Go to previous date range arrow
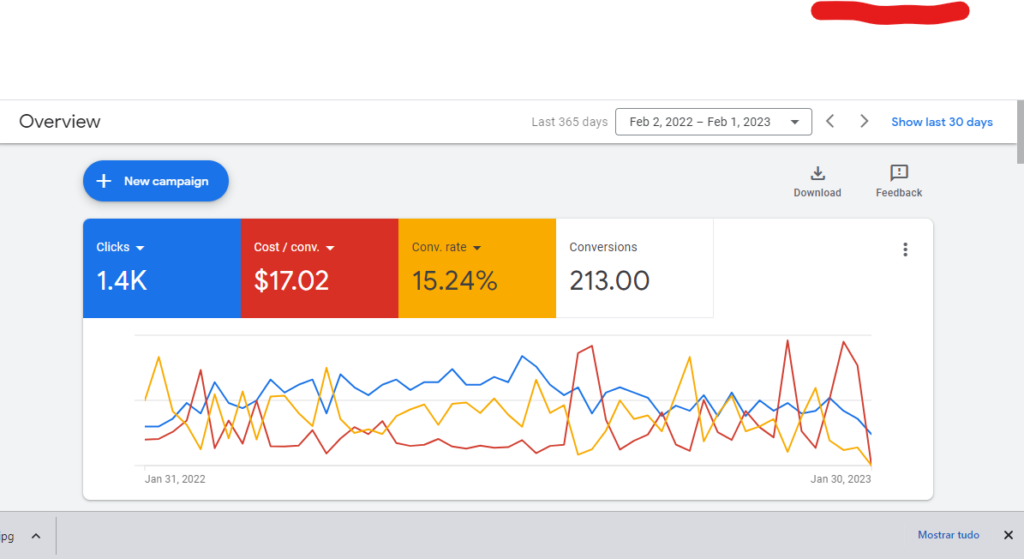1024x559 pixels. point(830,122)
